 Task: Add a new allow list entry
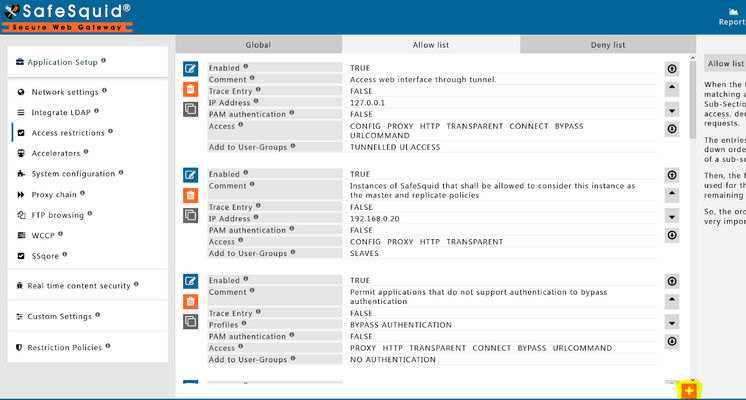(689, 391)
